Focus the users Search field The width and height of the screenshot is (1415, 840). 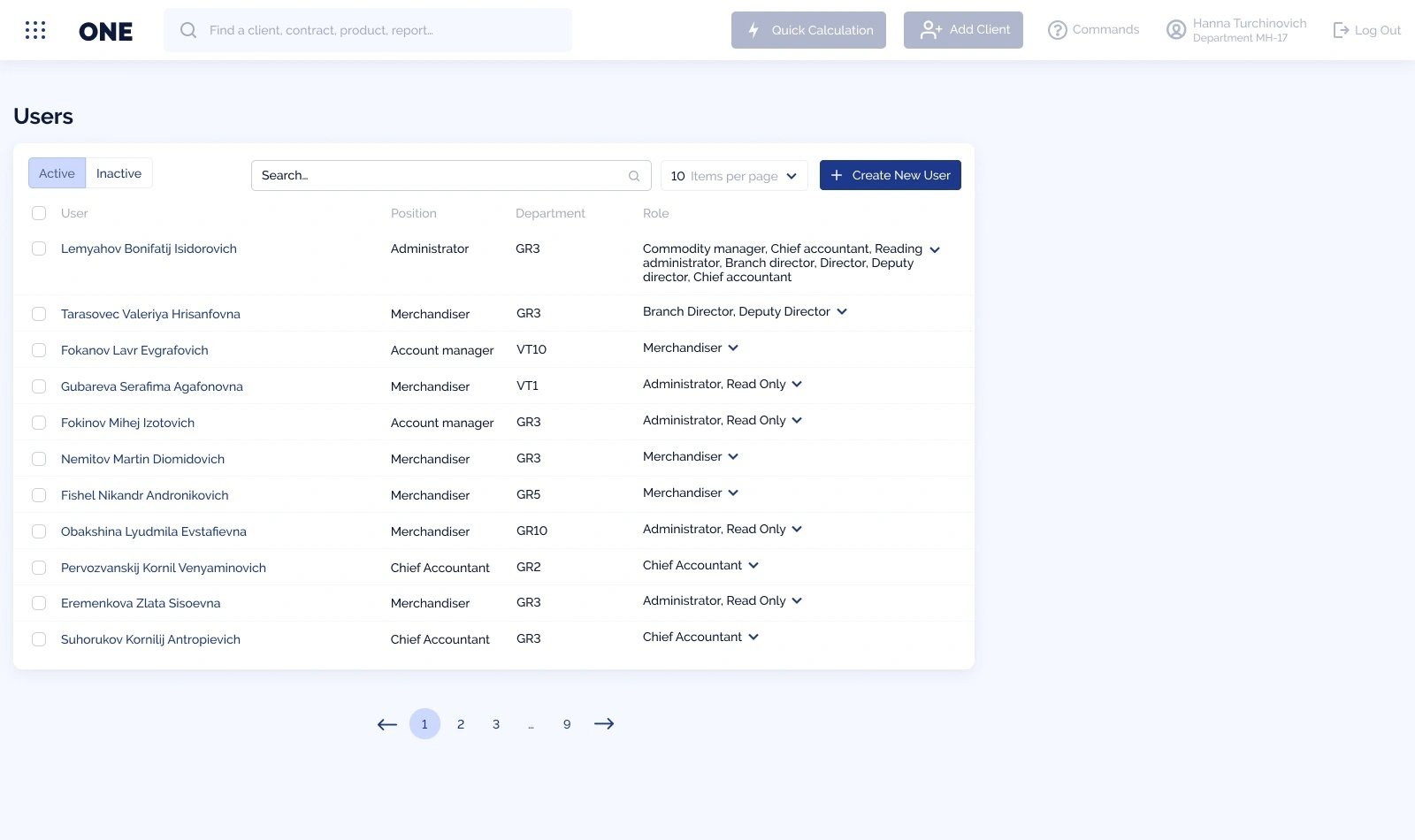click(451, 175)
